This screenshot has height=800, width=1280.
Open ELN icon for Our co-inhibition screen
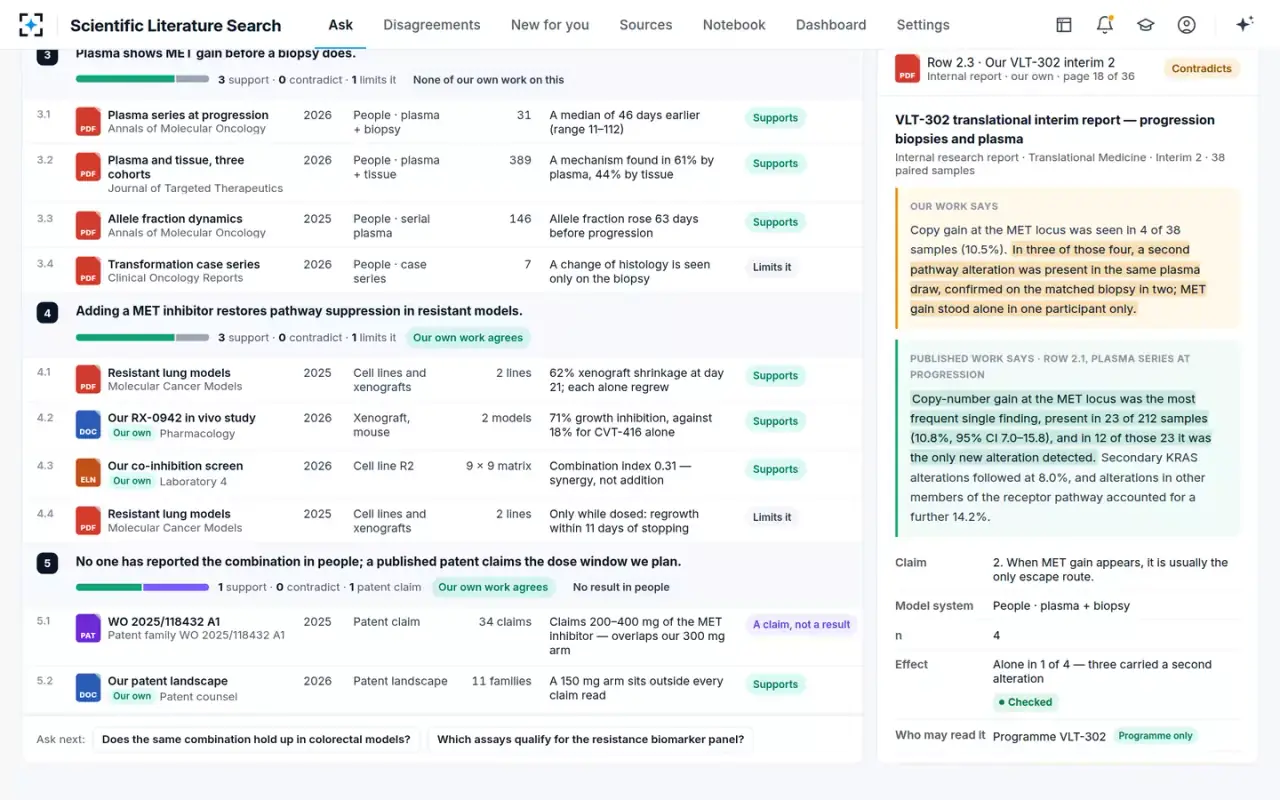[88, 472]
